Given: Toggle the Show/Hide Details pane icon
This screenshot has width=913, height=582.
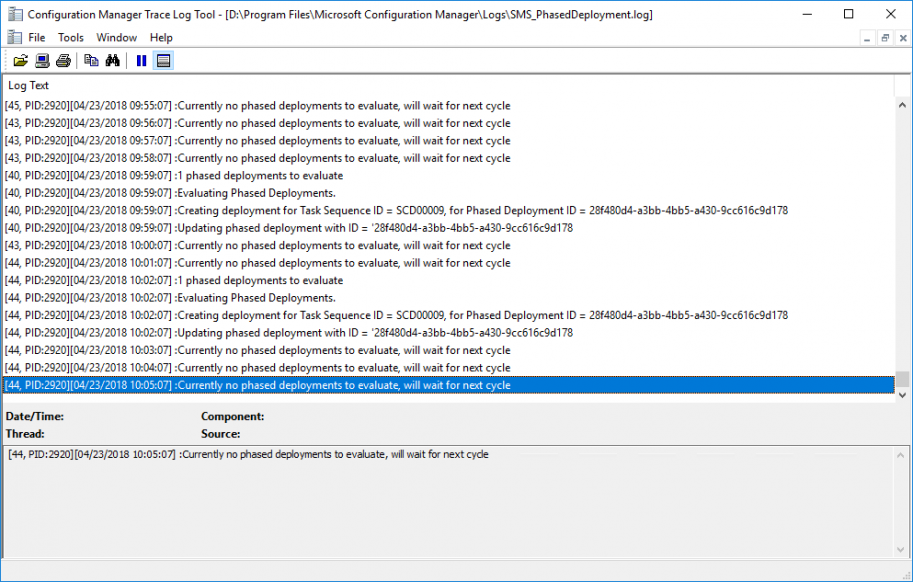Looking at the screenshot, I should point(163,61).
